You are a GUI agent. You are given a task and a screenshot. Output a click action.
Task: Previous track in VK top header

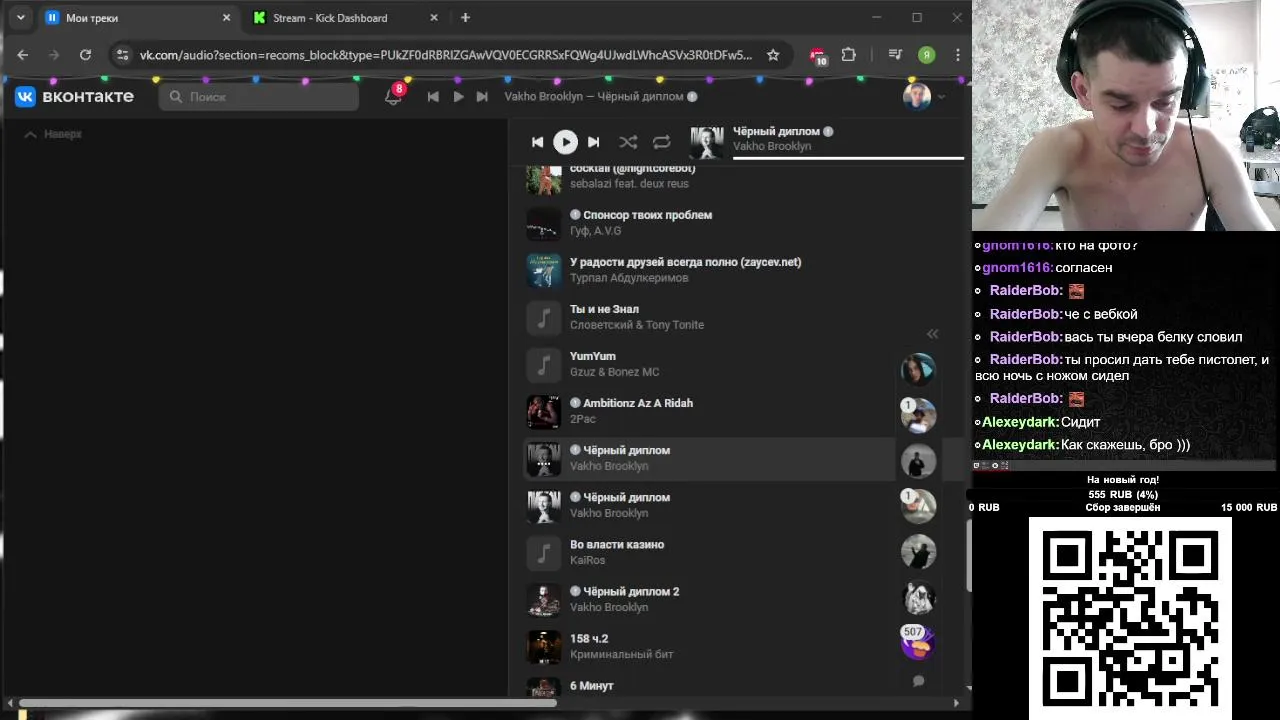point(433,97)
